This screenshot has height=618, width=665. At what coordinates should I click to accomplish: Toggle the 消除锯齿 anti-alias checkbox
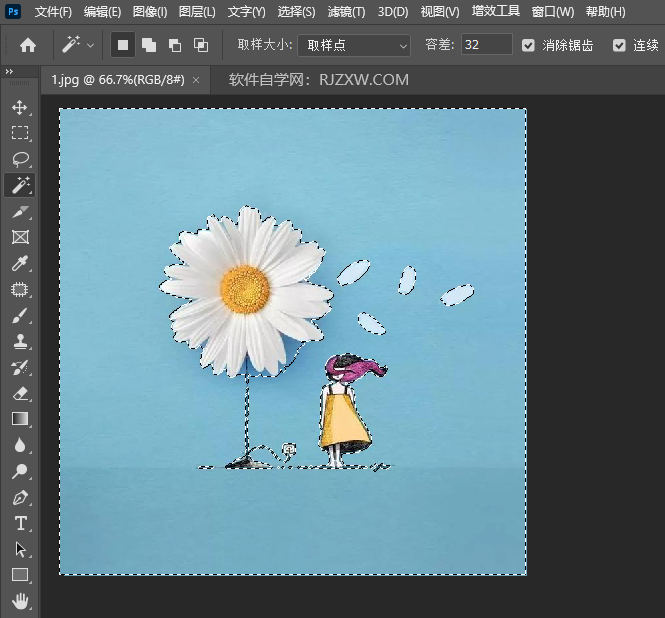pyautogui.click(x=528, y=45)
